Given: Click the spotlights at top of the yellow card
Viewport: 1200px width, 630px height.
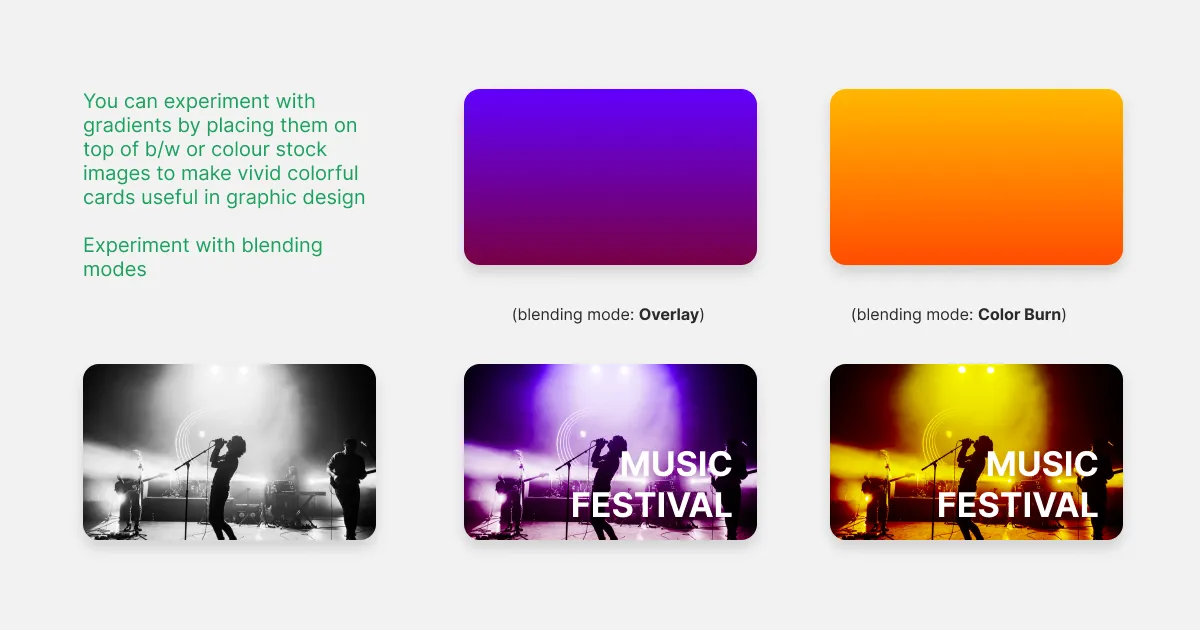Looking at the screenshot, I should tap(975, 371).
